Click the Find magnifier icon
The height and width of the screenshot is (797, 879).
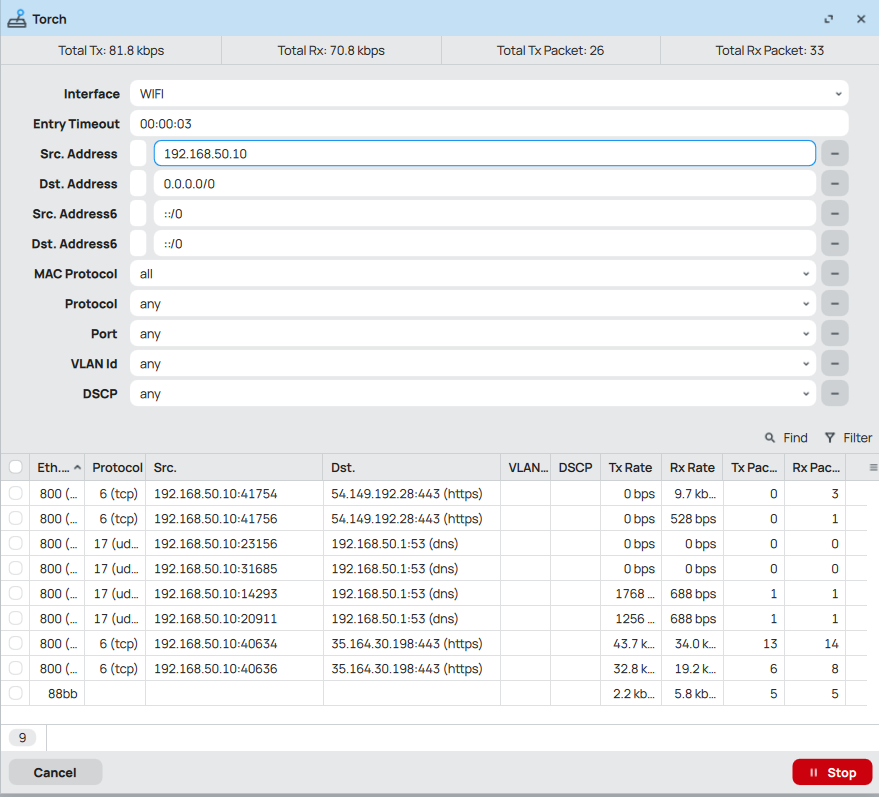(x=770, y=438)
